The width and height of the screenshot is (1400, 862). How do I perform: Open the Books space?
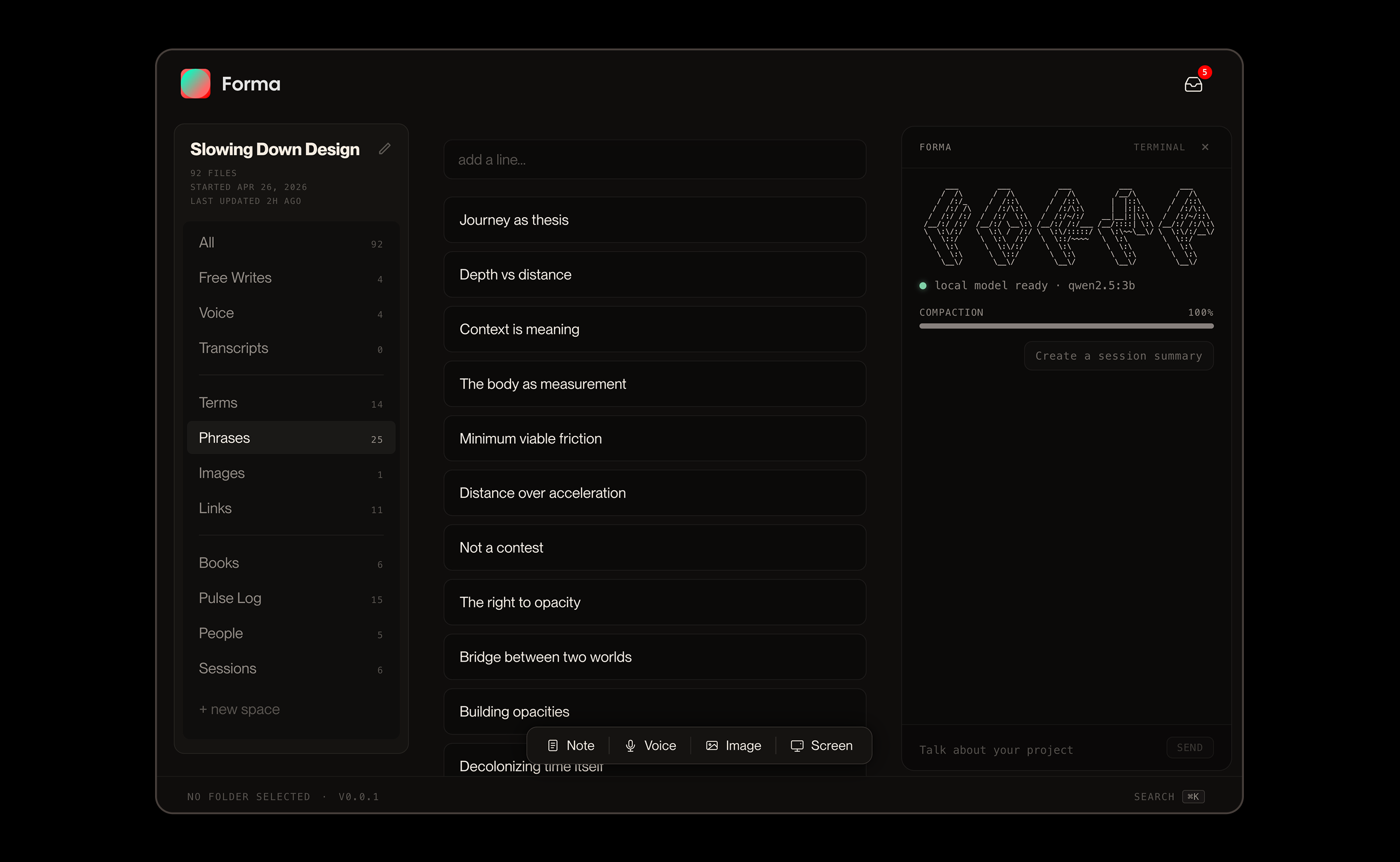pos(291,564)
